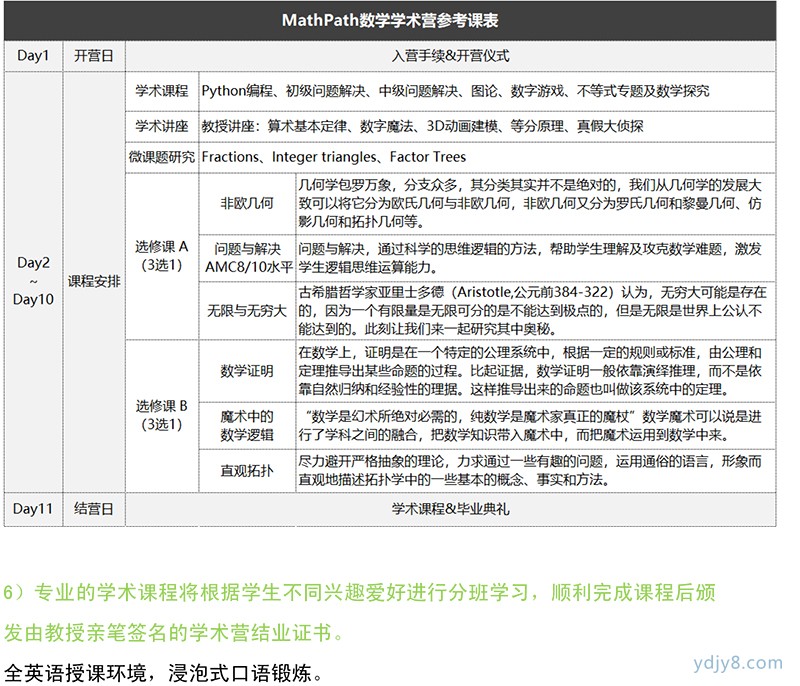Select the 微课题研究 label cell
The image size is (800, 686).
click(162, 157)
